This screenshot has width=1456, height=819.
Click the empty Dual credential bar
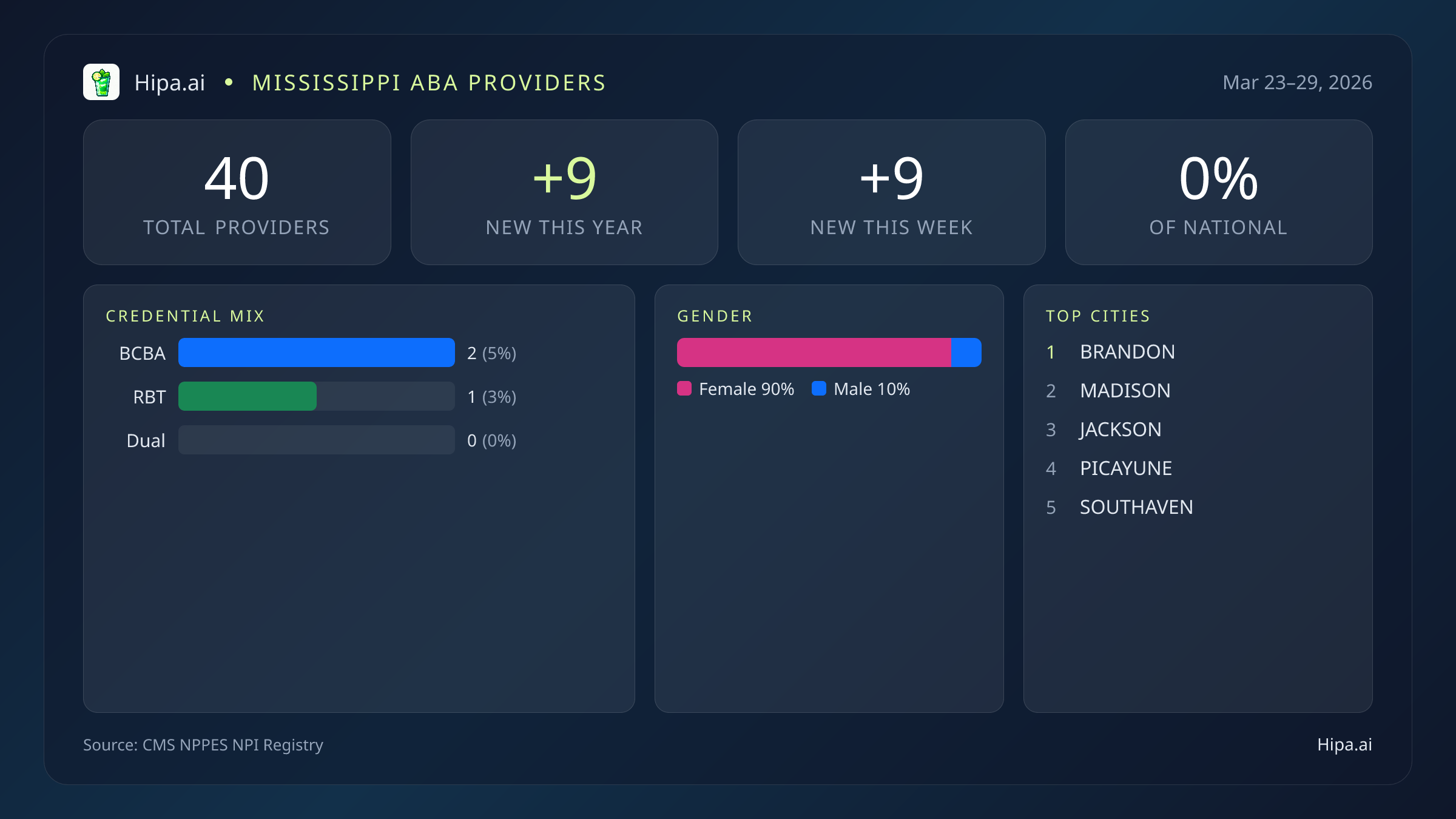[315, 440]
